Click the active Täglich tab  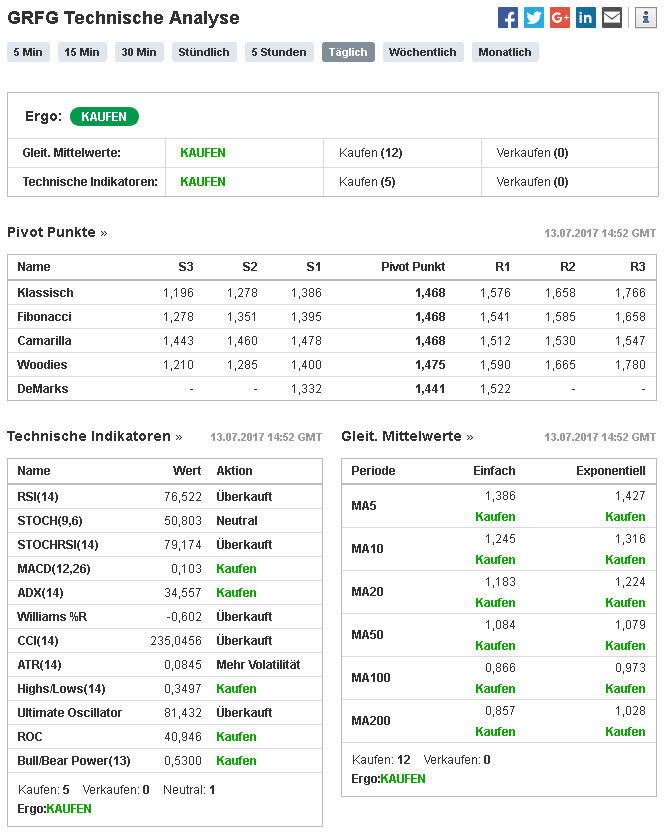[x=348, y=52]
